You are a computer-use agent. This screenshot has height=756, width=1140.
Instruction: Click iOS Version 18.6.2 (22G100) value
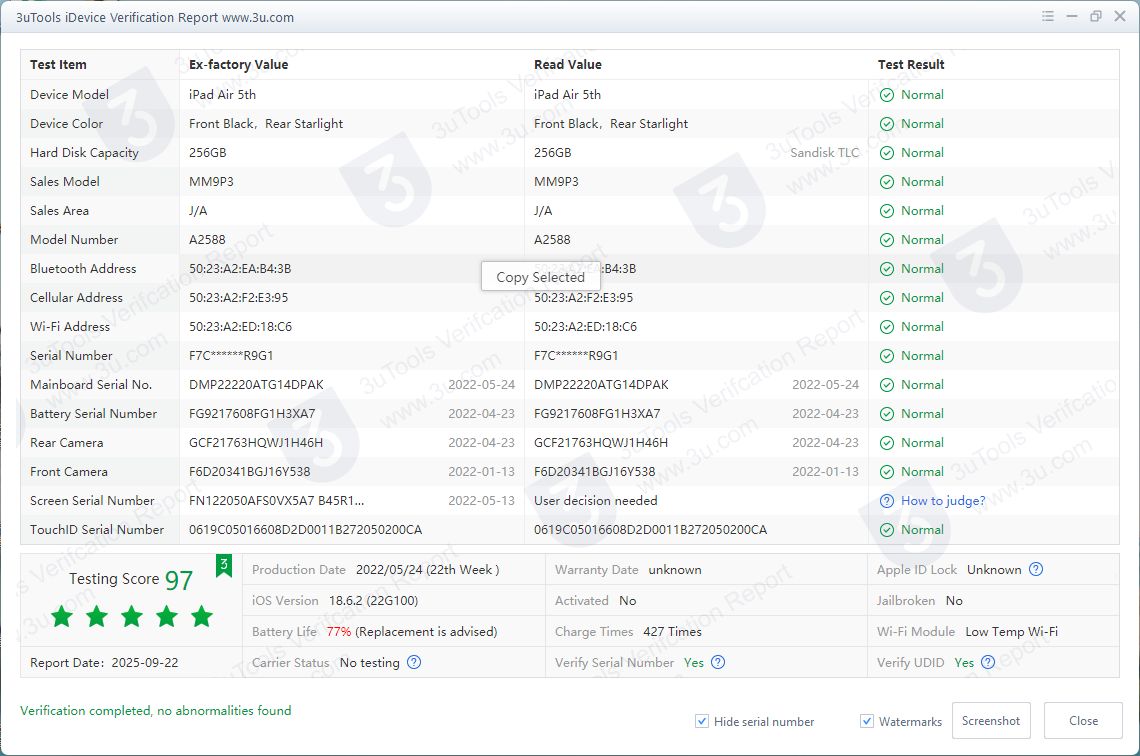pyautogui.click(x=373, y=600)
